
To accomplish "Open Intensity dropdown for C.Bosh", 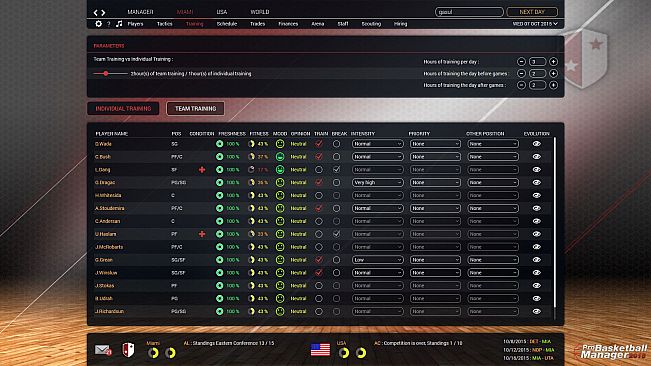I will tap(377, 157).
